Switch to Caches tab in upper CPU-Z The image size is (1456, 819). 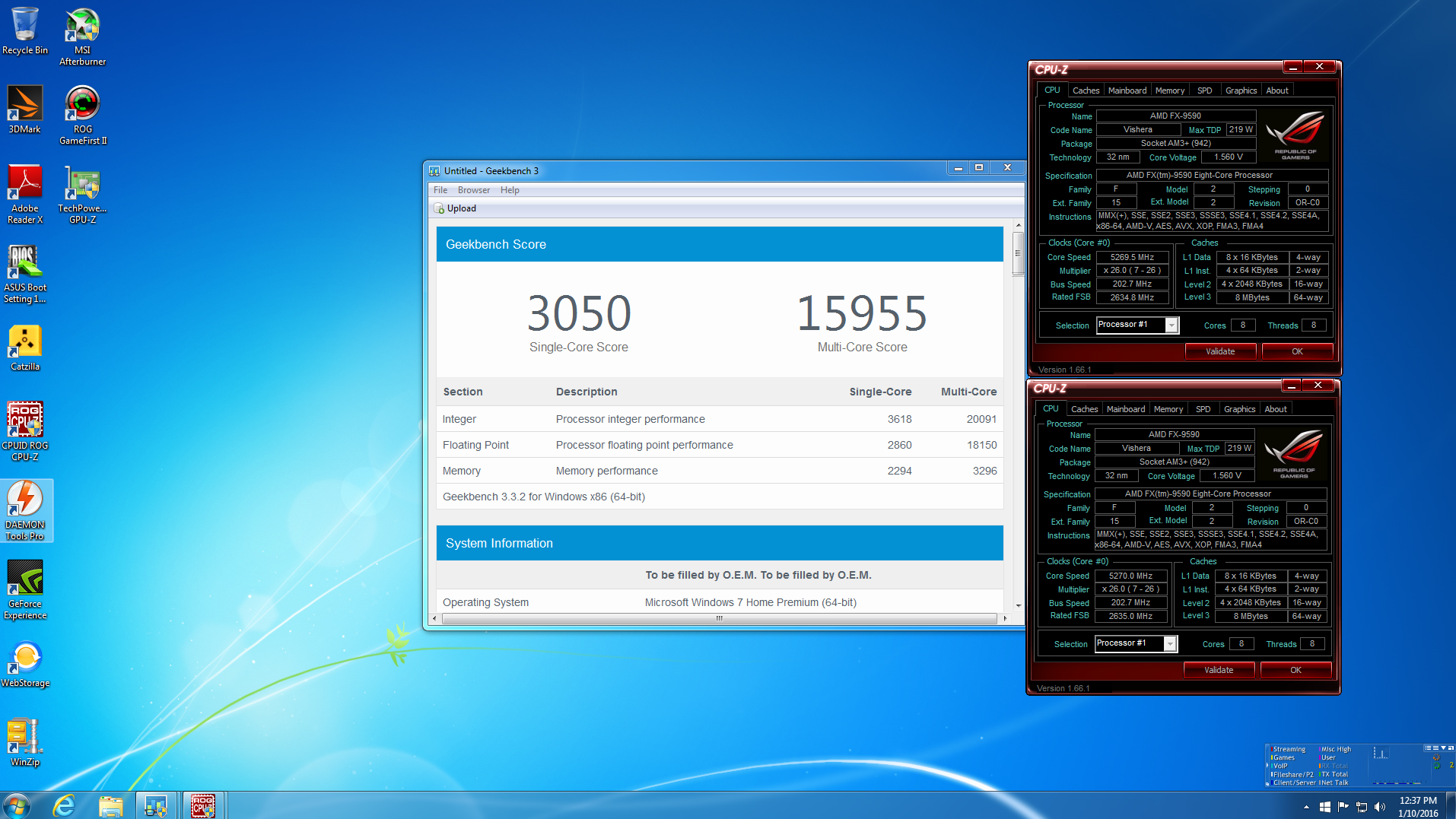point(1086,90)
